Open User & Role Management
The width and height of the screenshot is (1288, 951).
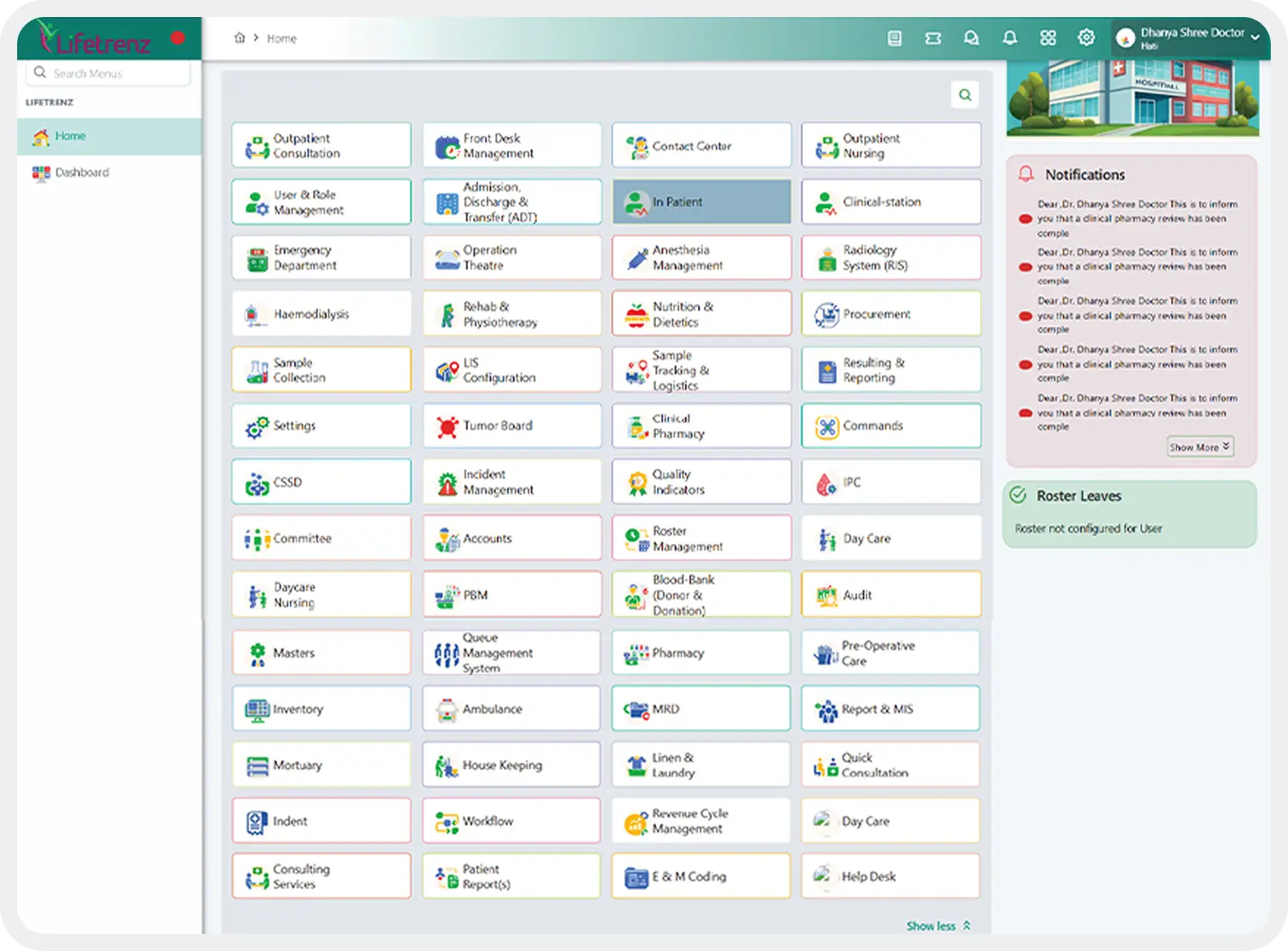[322, 202]
